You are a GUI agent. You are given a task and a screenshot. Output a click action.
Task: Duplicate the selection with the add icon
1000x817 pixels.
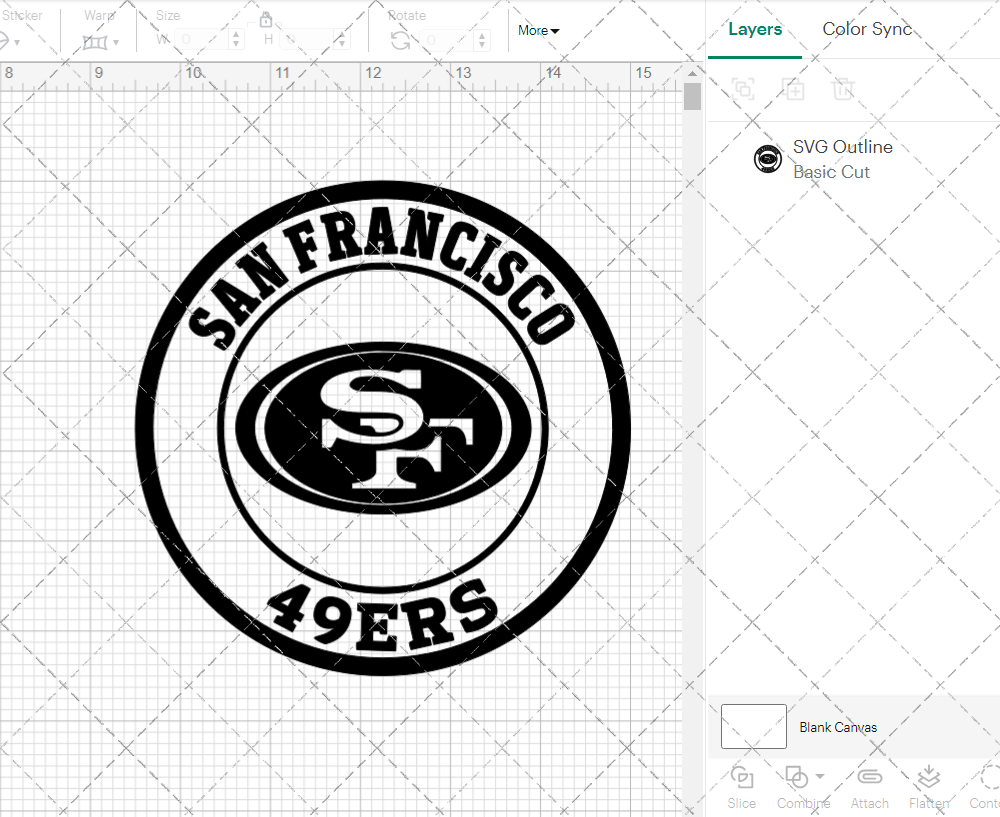(794, 89)
